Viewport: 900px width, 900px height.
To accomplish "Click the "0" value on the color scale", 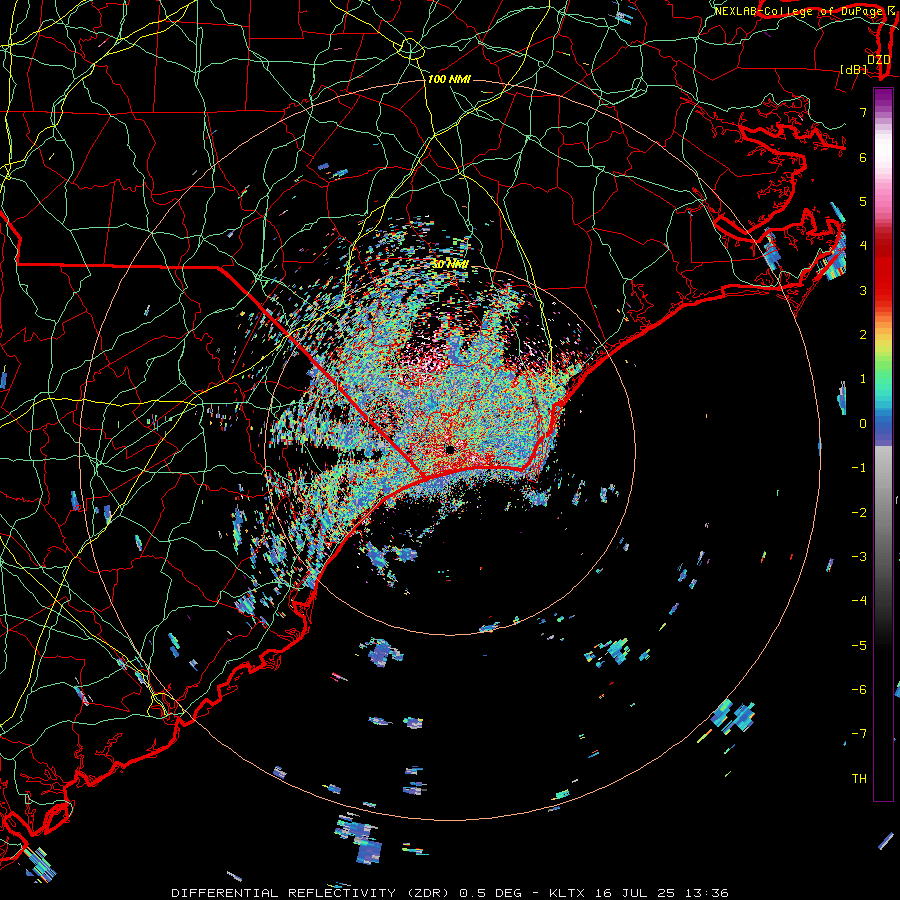I will pos(863,424).
